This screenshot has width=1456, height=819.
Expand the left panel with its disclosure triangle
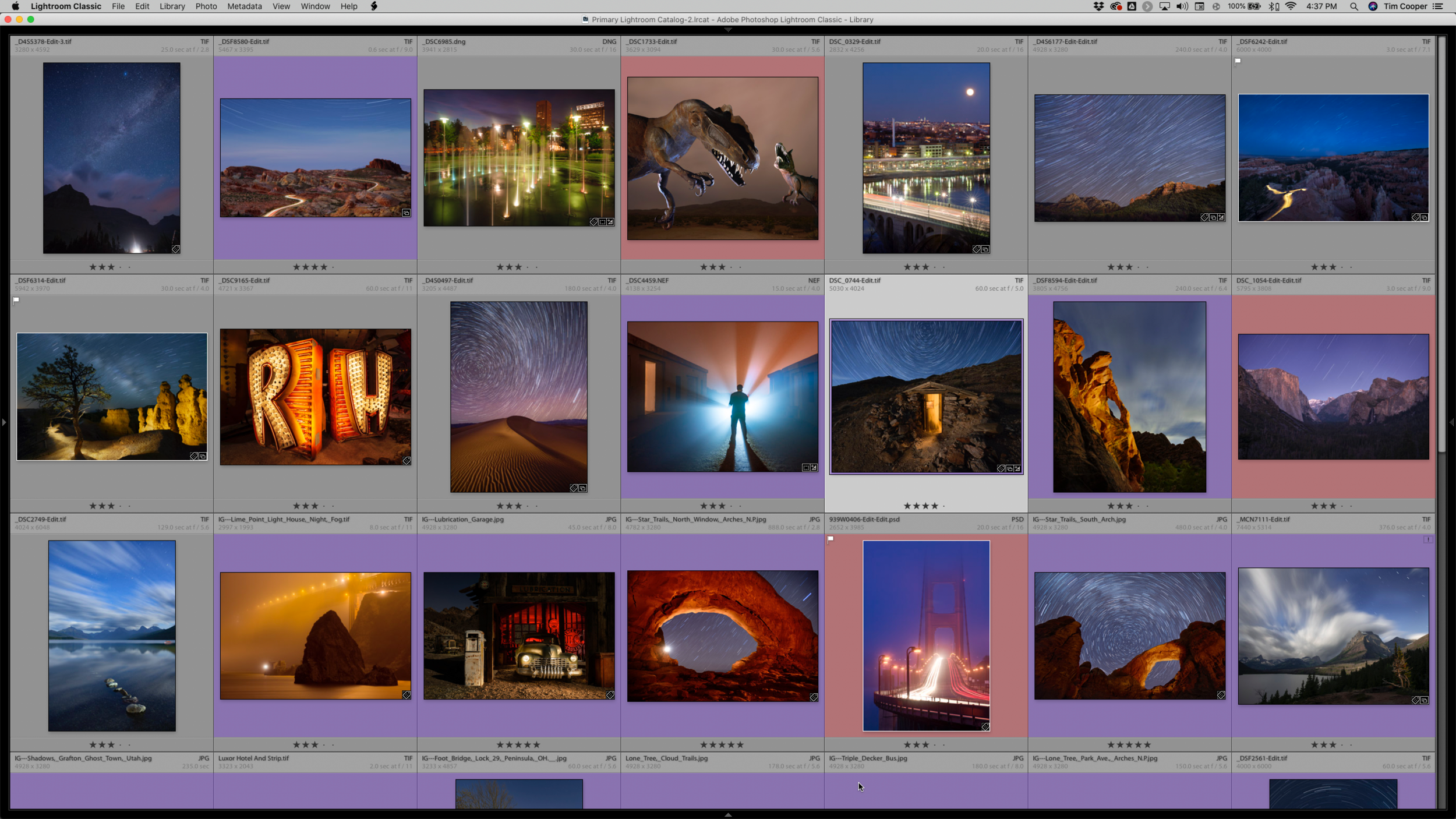click(4, 423)
